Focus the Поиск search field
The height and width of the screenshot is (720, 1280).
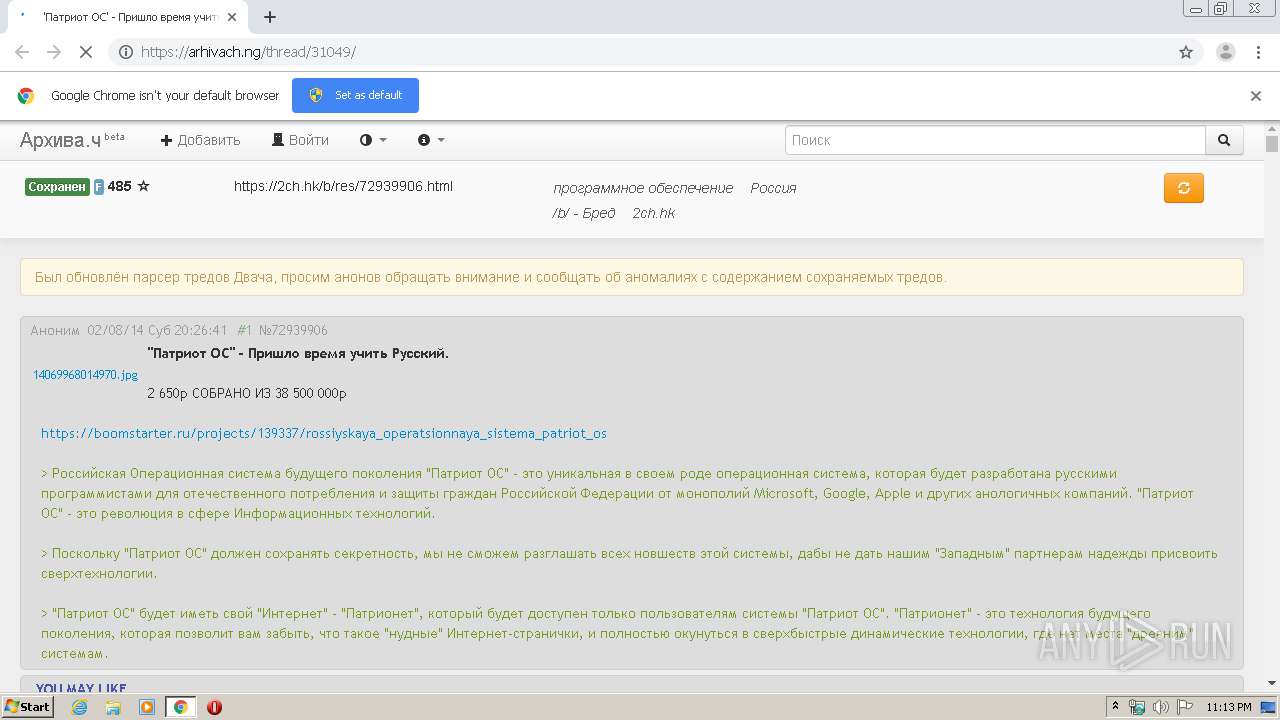[x=995, y=140]
